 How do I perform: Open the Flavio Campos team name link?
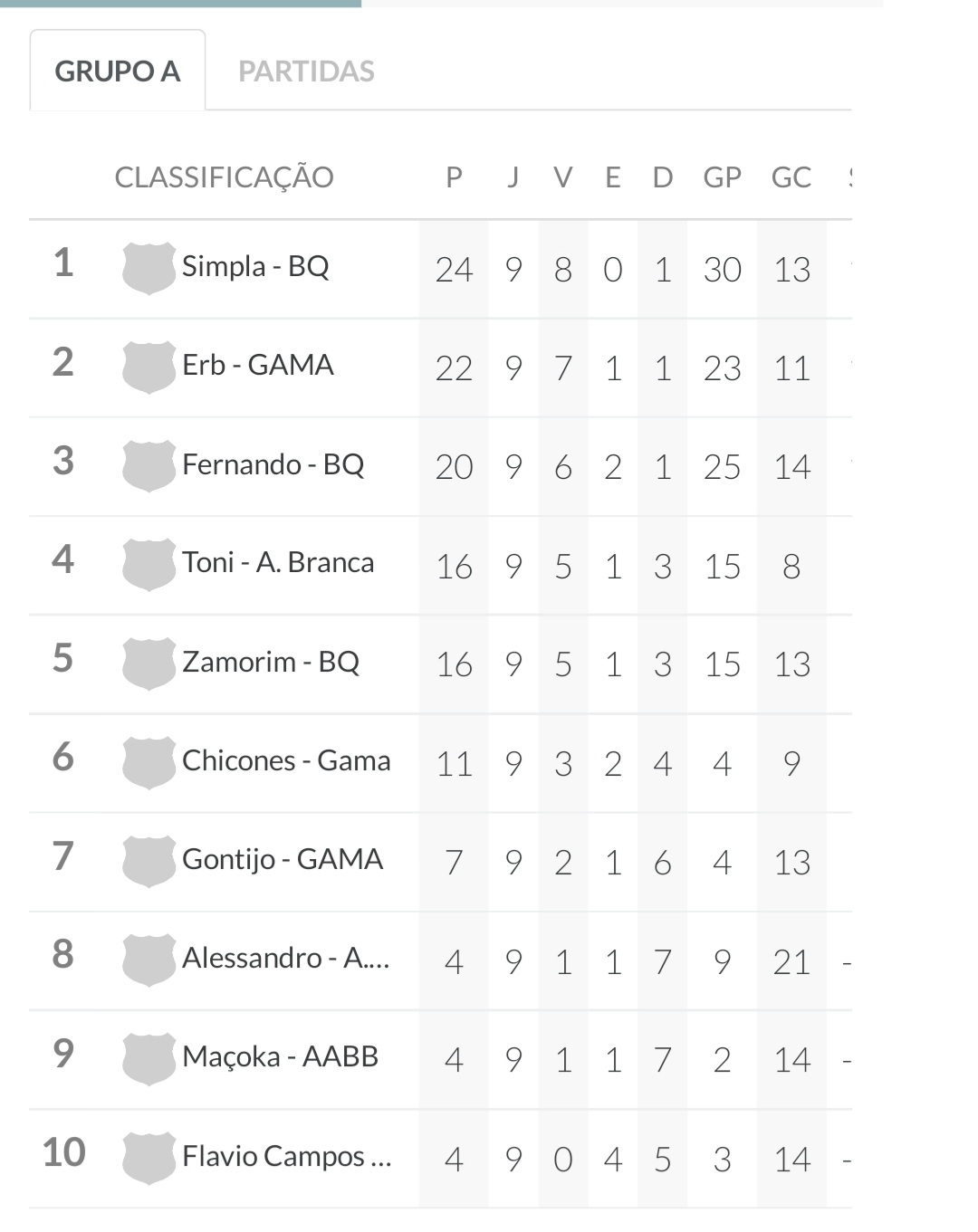pyautogui.click(x=287, y=1156)
